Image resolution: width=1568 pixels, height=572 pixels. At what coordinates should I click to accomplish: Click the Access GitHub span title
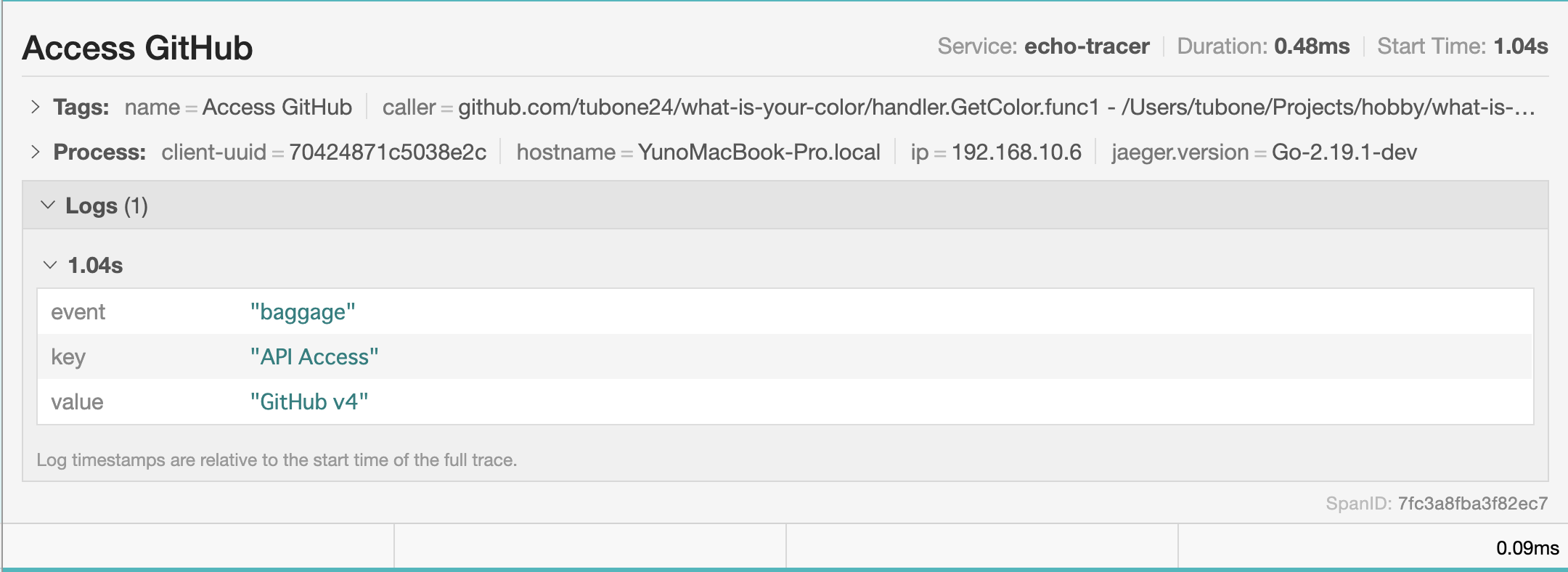138,49
